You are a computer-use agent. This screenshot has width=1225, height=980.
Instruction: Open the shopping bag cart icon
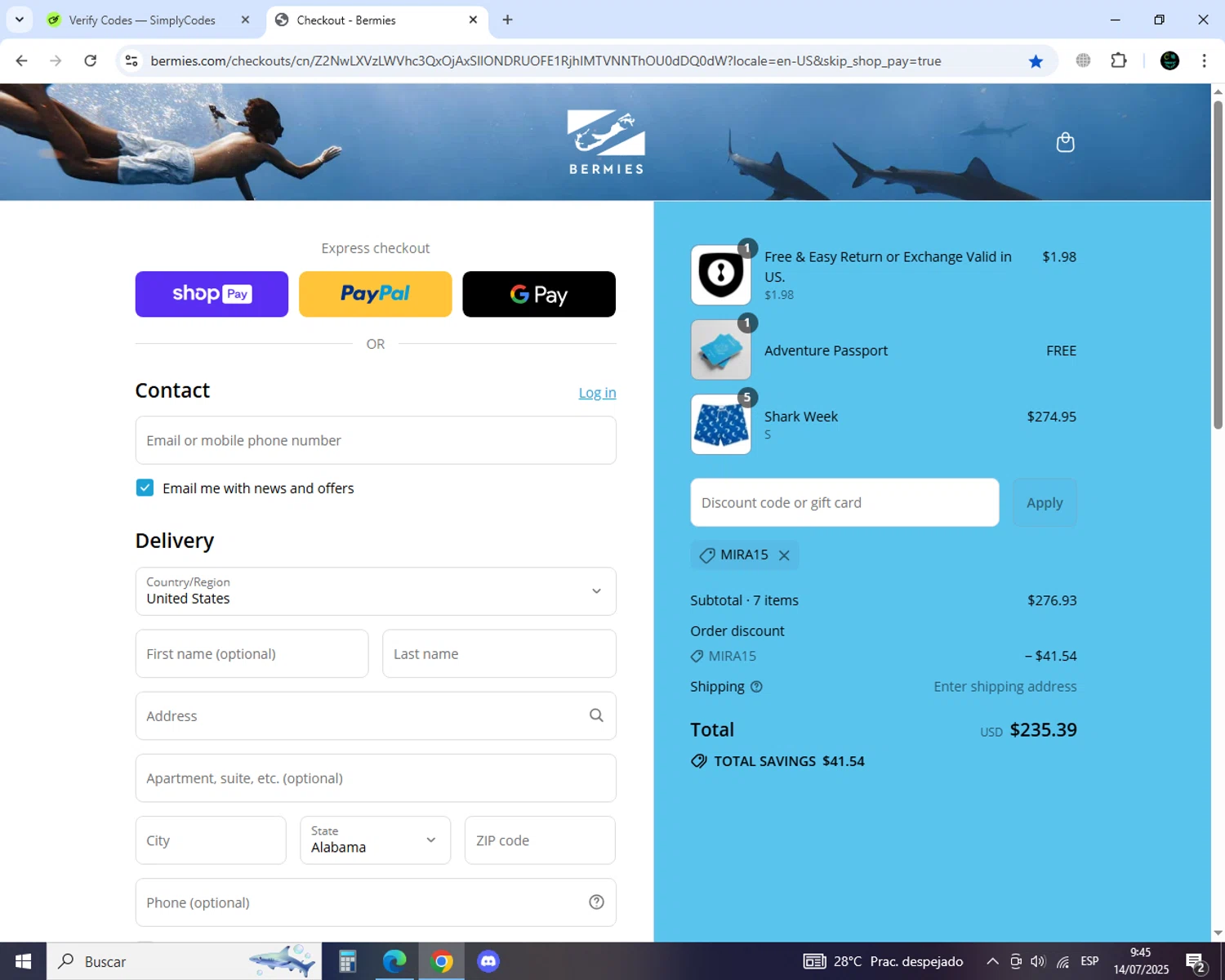[x=1065, y=142]
